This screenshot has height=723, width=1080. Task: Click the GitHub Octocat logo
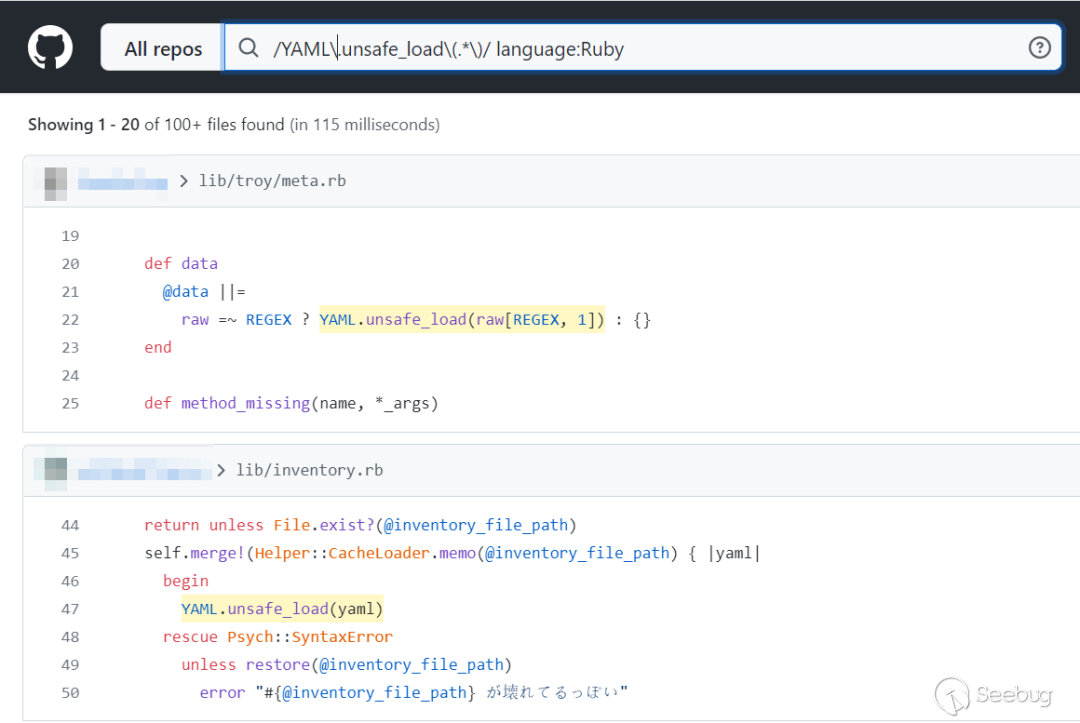pyautogui.click(x=50, y=47)
